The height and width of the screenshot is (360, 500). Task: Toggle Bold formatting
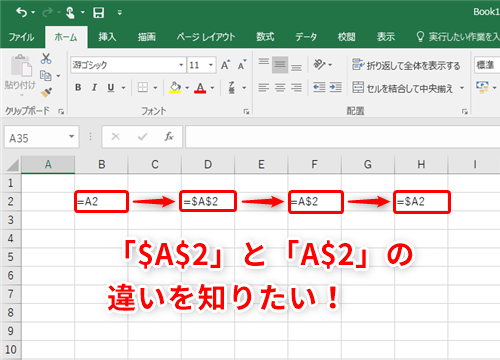coord(78,87)
